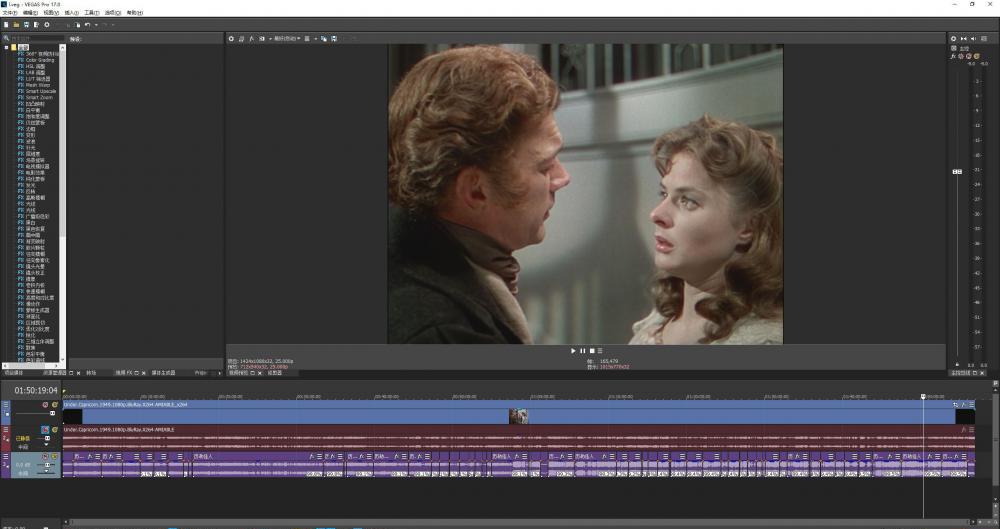Solo the master bus

(x=976, y=56)
